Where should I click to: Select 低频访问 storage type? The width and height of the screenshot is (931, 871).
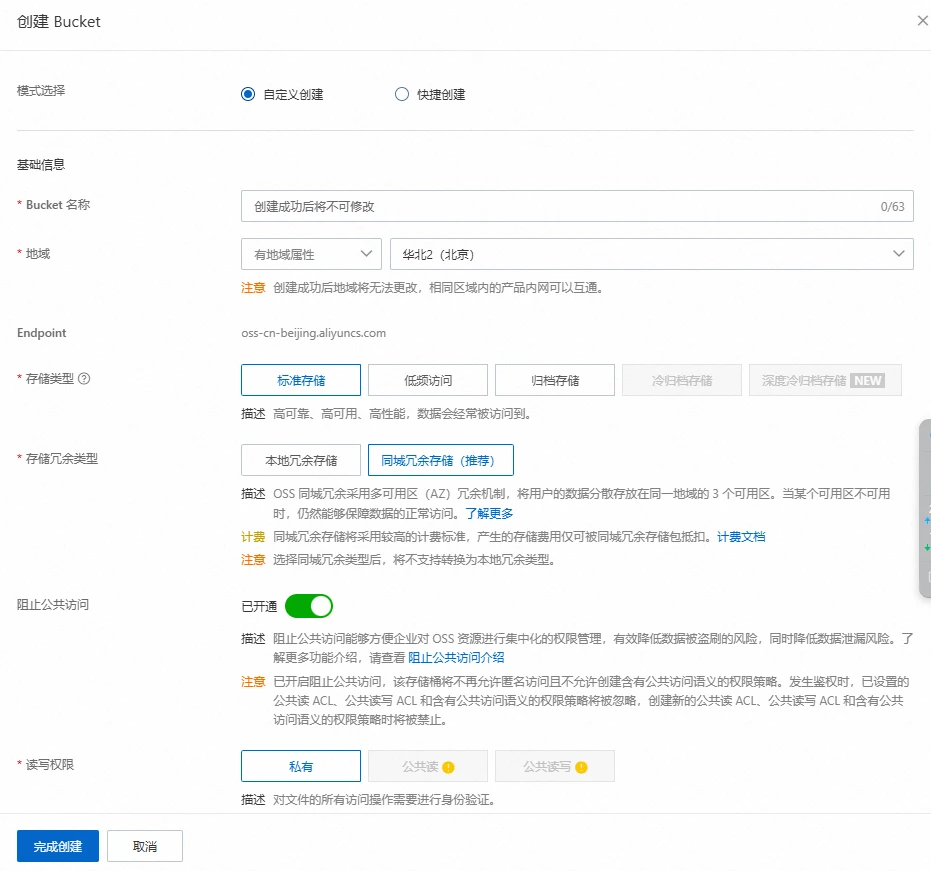point(428,380)
